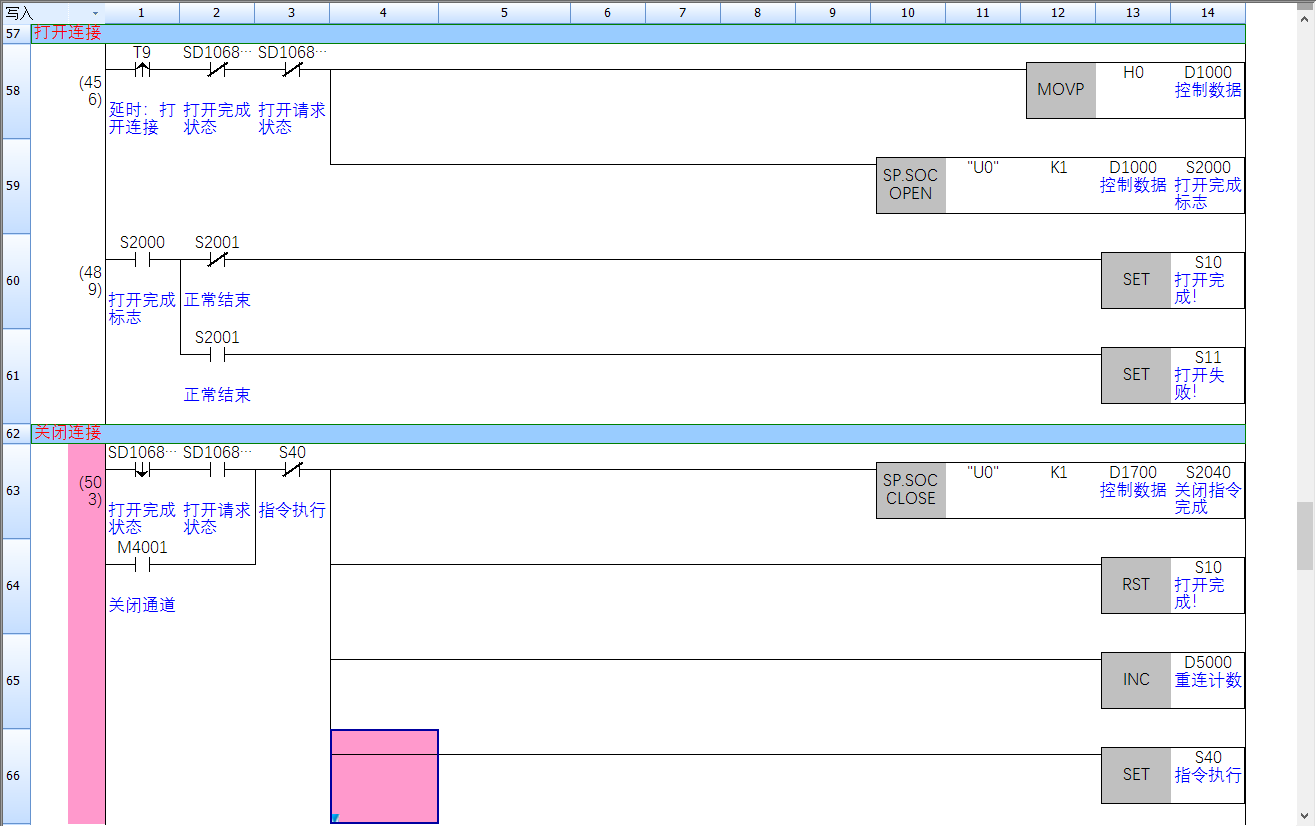This screenshot has width=1316, height=826.
Task: Select the T9 rising-edge contact
Action: point(142,70)
